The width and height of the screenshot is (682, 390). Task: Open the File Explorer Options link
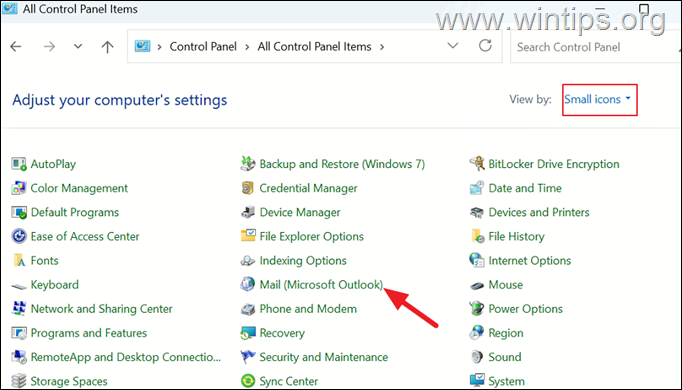(x=311, y=237)
